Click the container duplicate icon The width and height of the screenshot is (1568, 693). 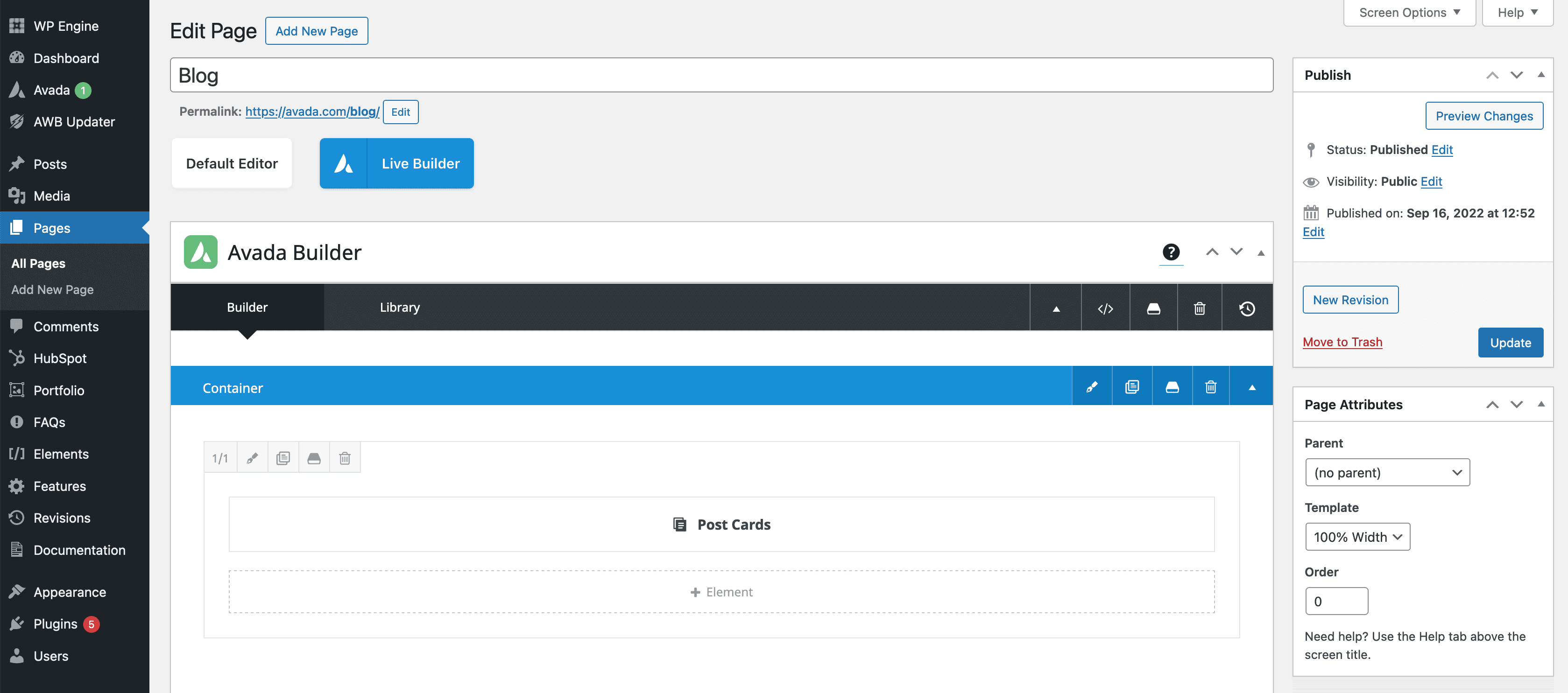click(1131, 387)
